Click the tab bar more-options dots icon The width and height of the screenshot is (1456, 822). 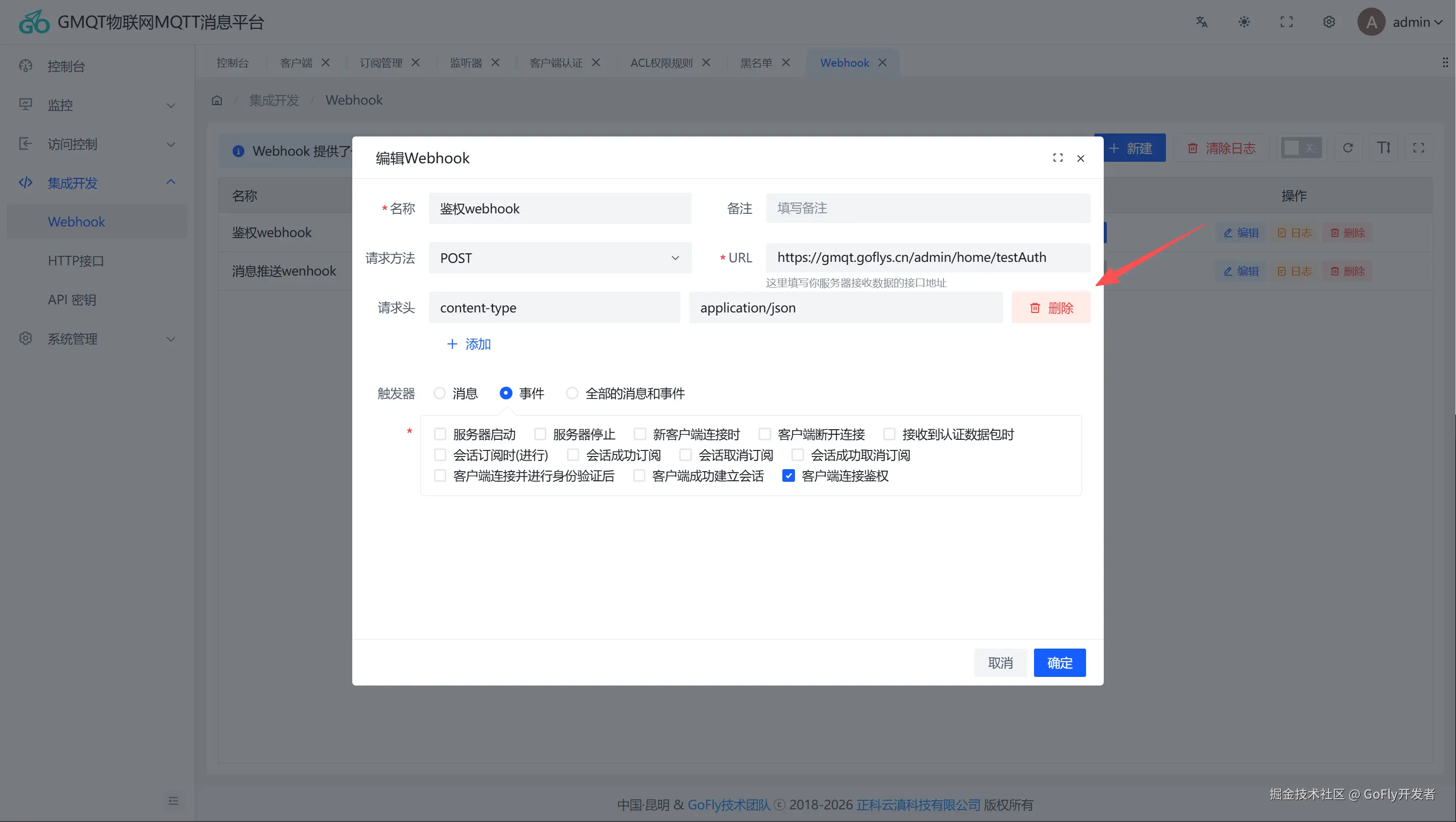(x=1445, y=62)
